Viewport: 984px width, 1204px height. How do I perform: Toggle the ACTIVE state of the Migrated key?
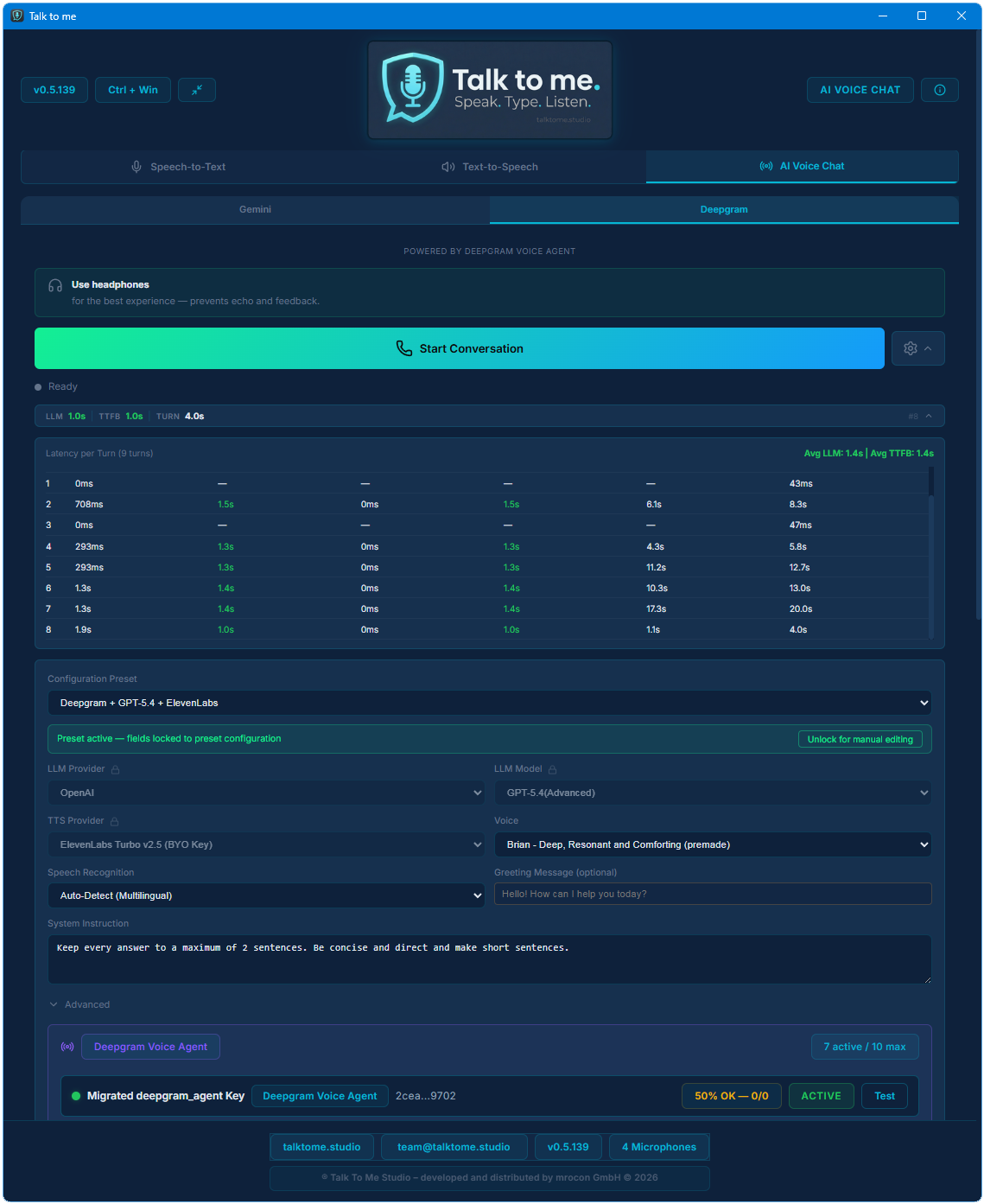[x=821, y=1096]
